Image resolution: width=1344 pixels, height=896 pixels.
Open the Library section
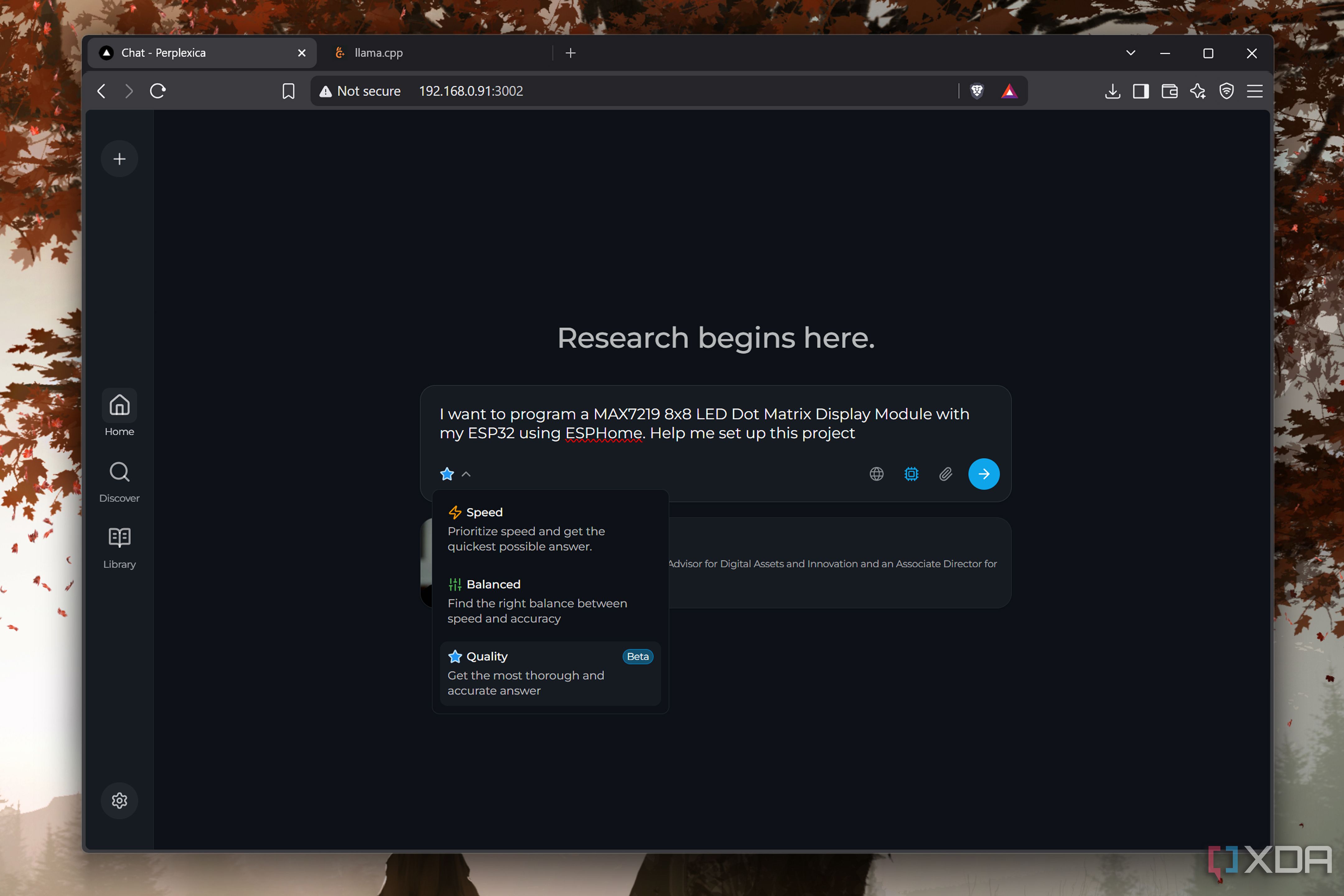(119, 548)
